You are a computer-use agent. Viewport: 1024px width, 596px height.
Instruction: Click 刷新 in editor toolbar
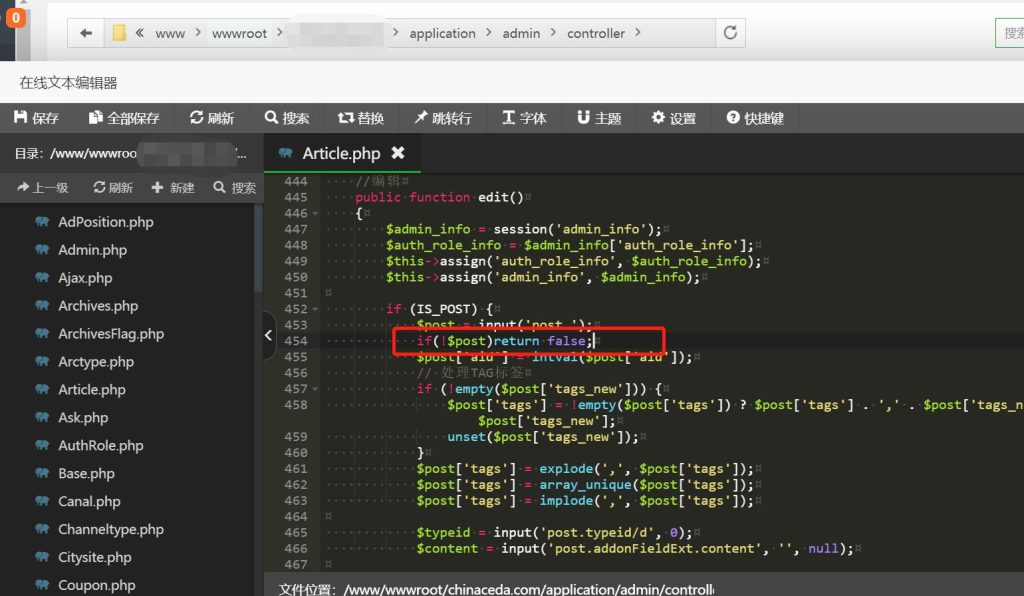[x=212, y=118]
